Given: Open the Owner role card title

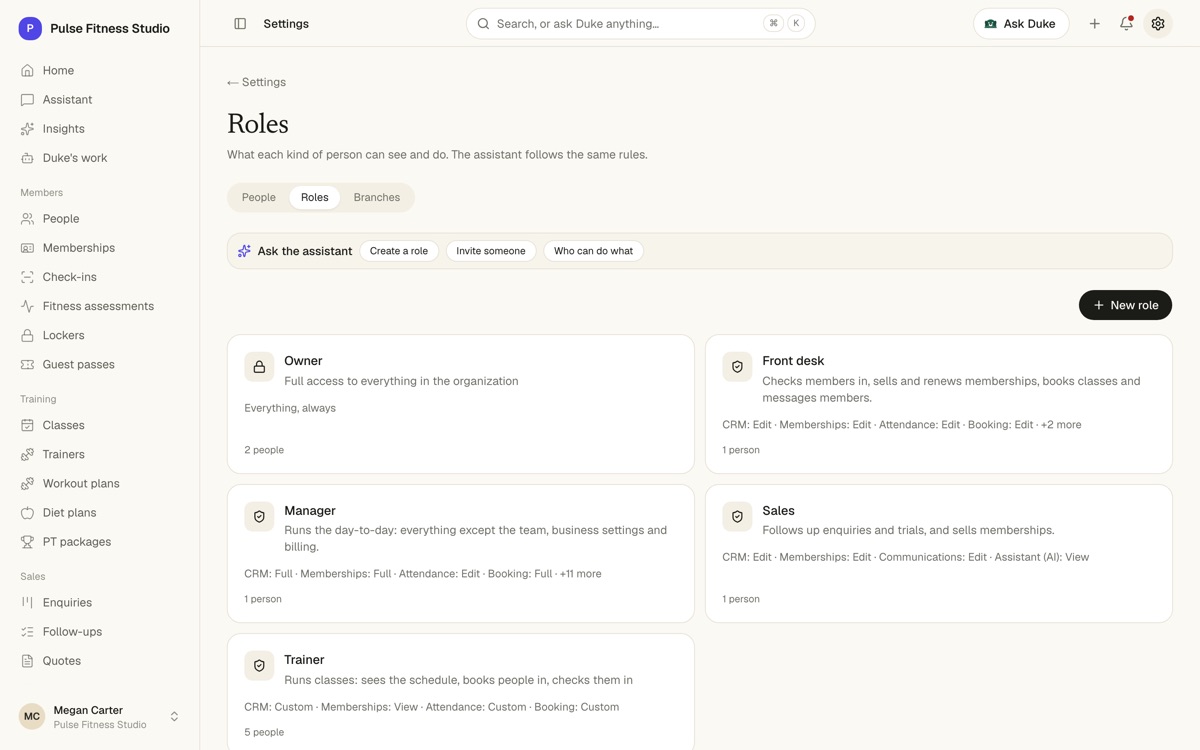Looking at the screenshot, I should (x=303, y=361).
